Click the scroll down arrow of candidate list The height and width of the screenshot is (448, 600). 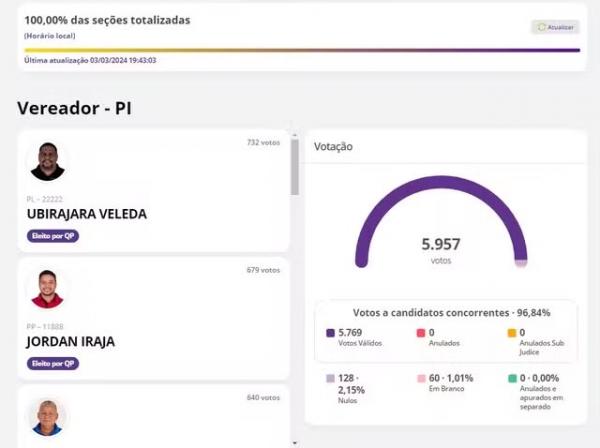pyautogui.click(x=295, y=443)
